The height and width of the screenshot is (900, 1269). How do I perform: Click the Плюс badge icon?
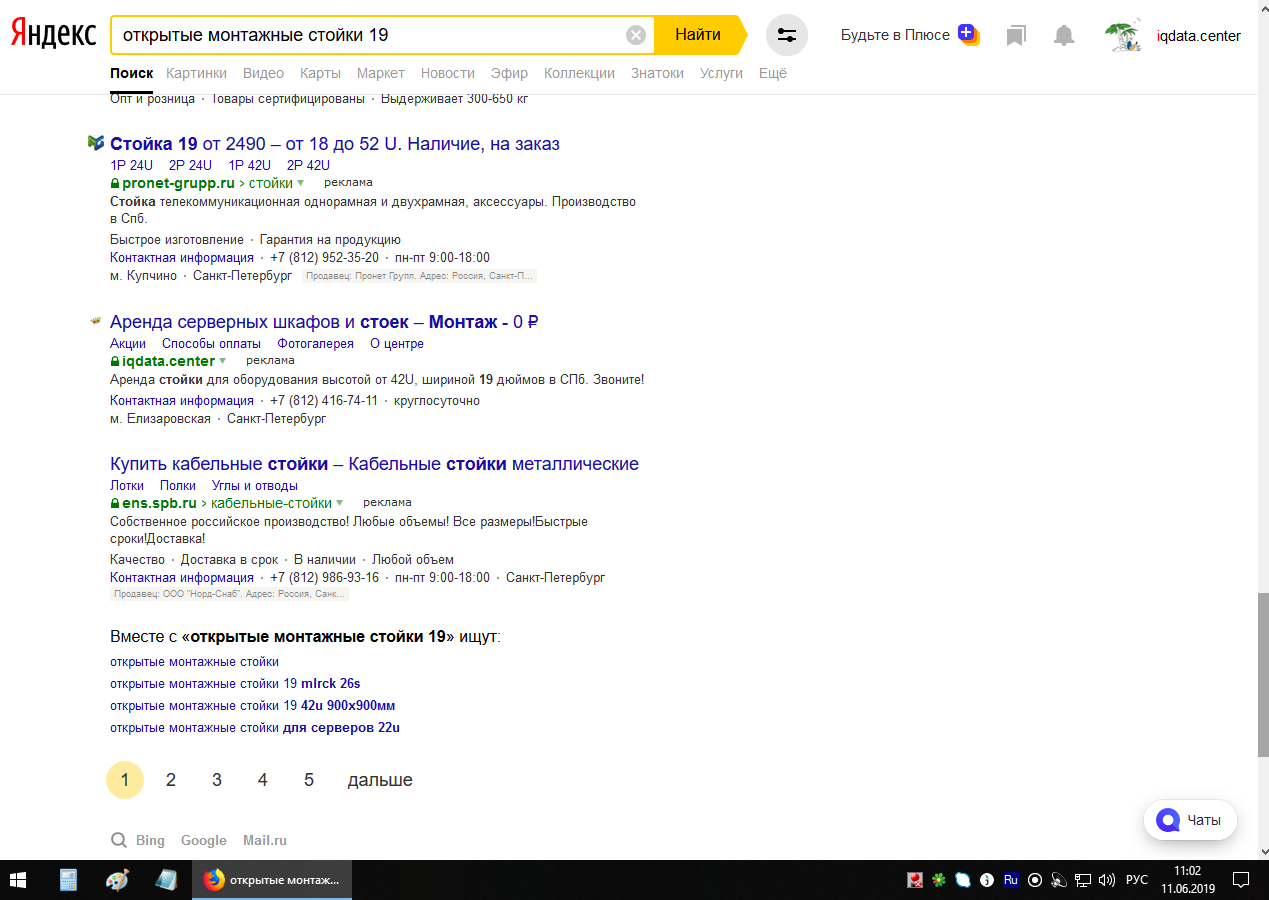(968, 34)
